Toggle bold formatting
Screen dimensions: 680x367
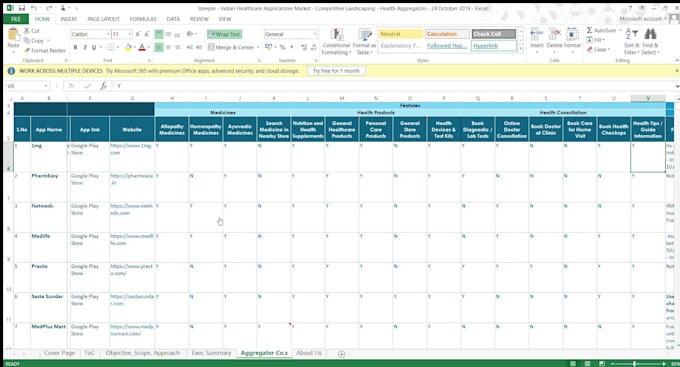(x=75, y=47)
